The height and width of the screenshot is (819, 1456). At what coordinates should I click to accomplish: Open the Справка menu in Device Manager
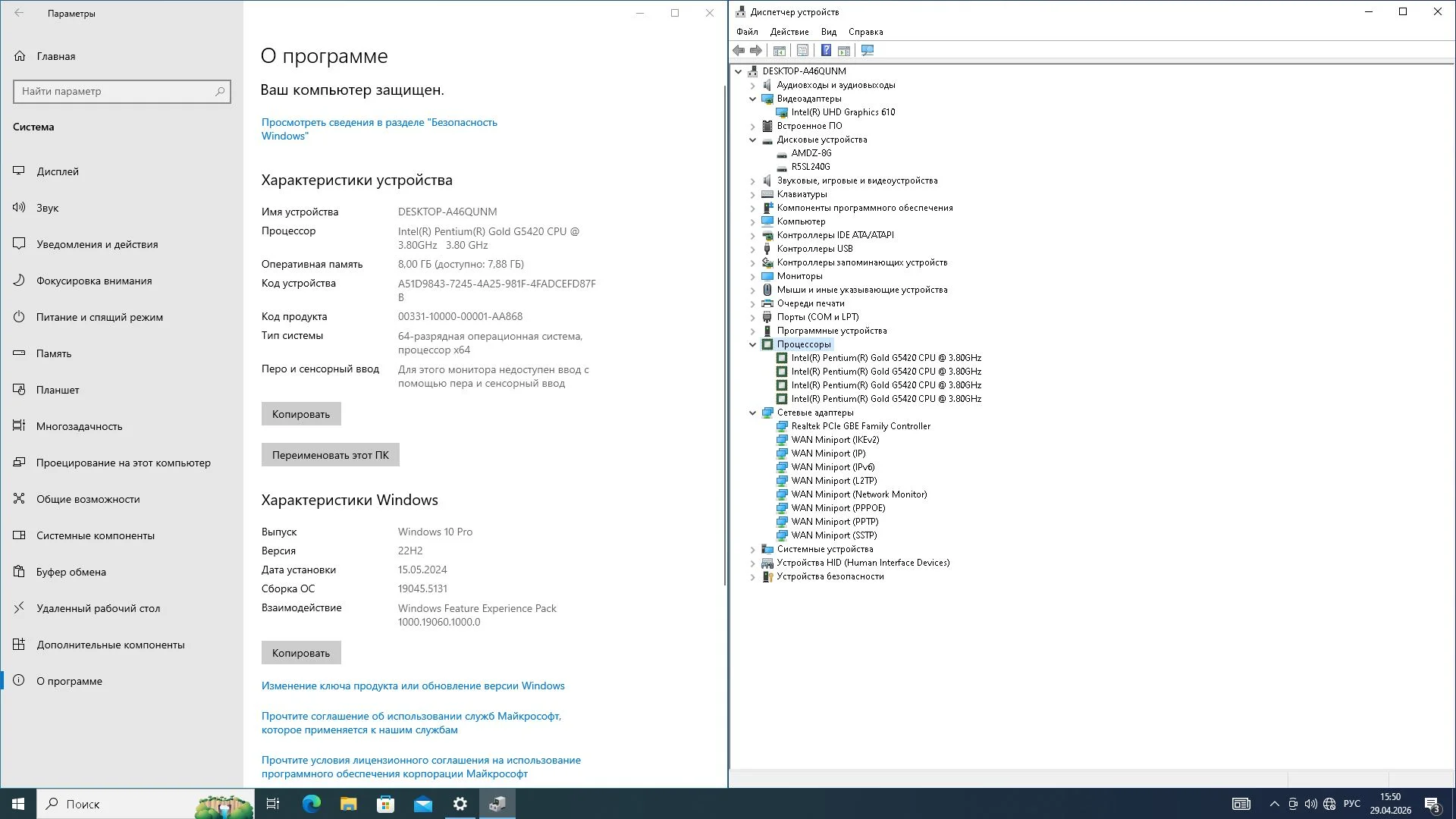click(x=866, y=32)
